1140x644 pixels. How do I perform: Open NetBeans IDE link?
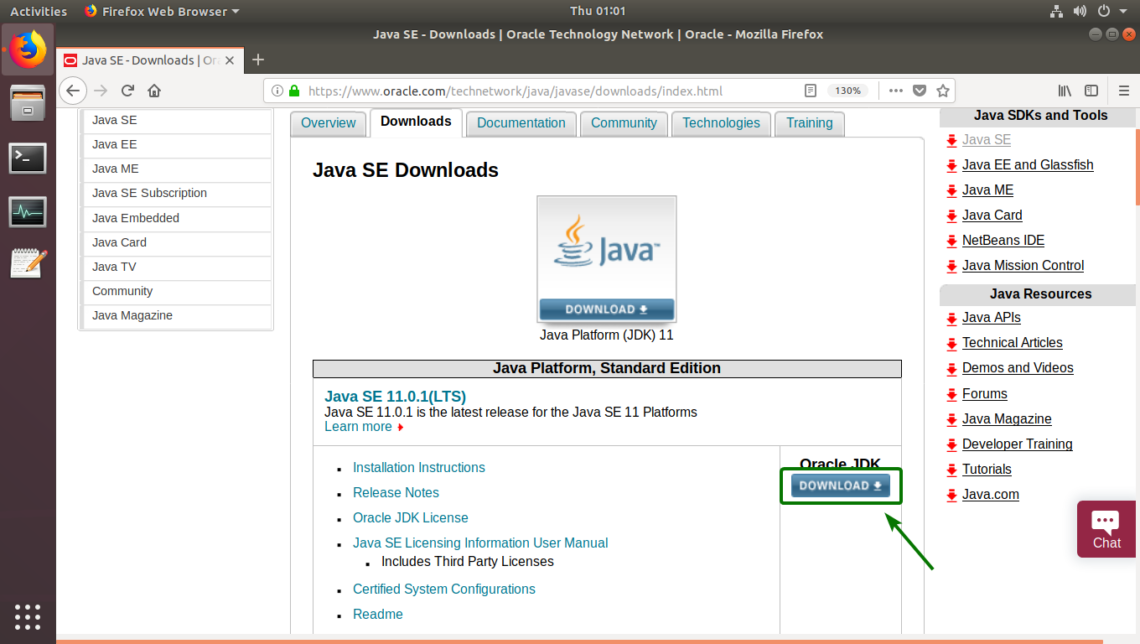(x=1003, y=241)
